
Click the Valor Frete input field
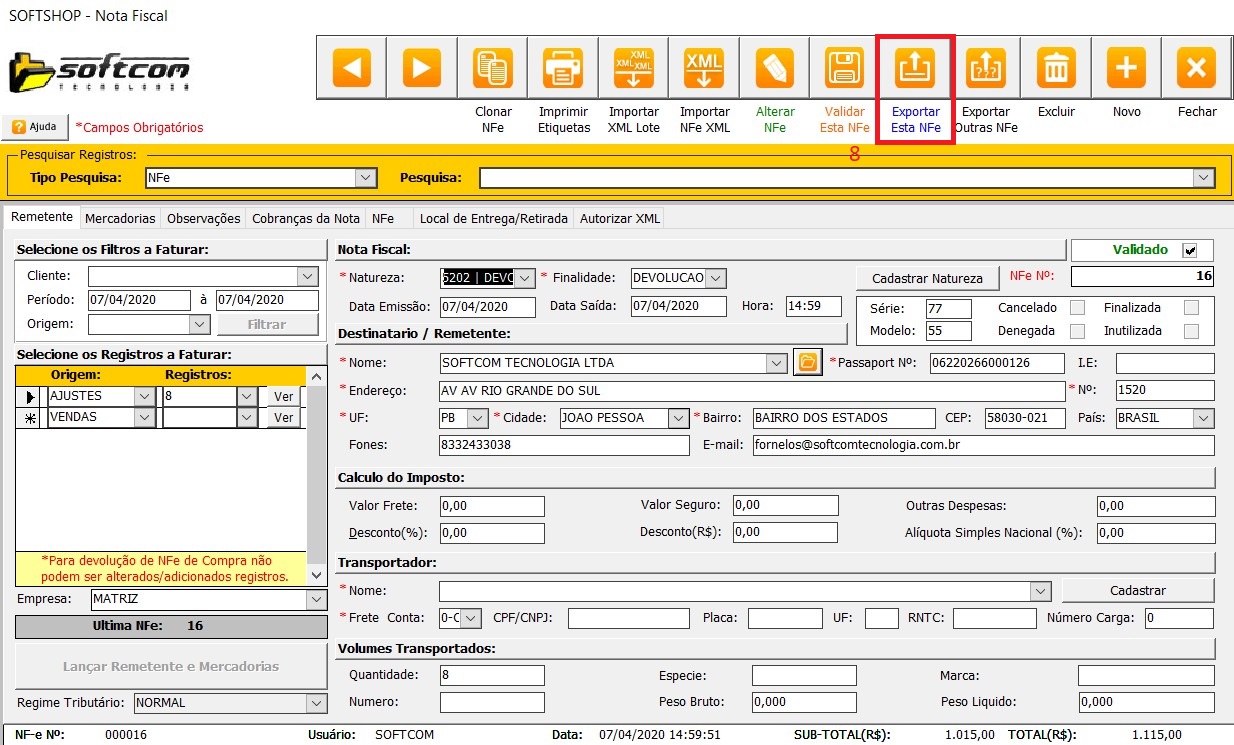pos(491,506)
